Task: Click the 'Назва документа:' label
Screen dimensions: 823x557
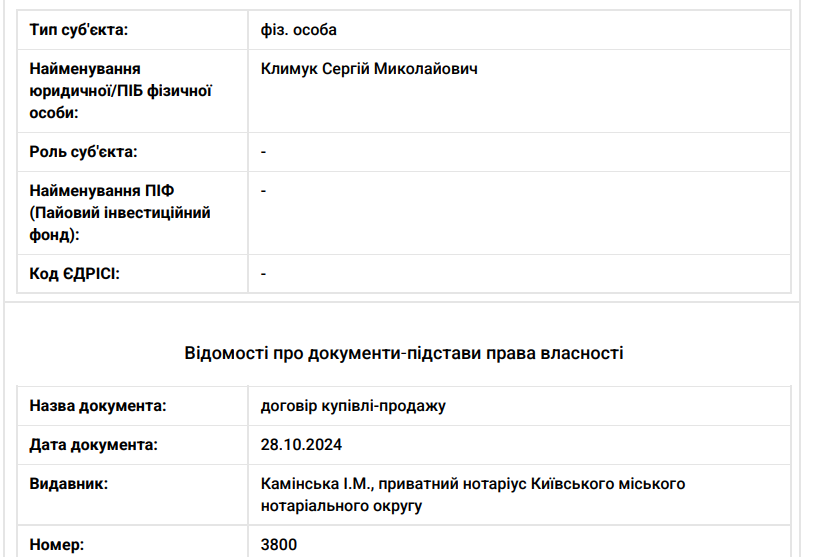Action: pos(97,406)
